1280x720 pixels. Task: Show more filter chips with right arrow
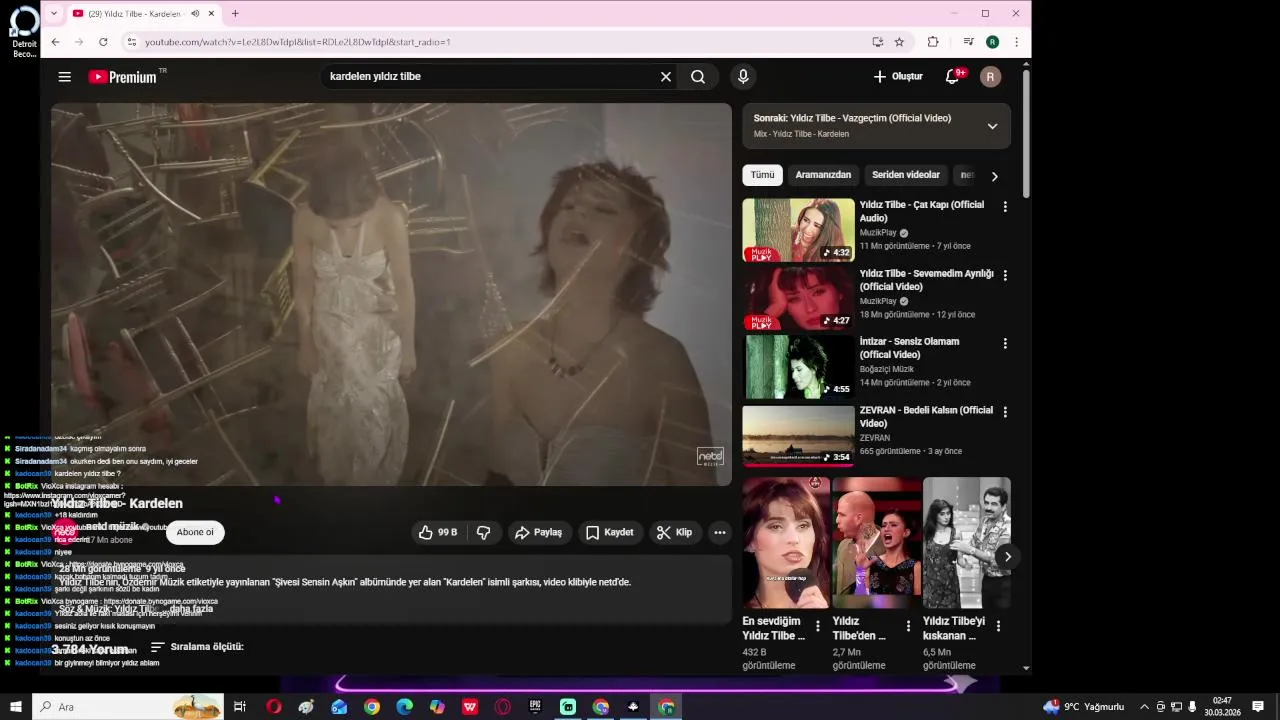994,176
